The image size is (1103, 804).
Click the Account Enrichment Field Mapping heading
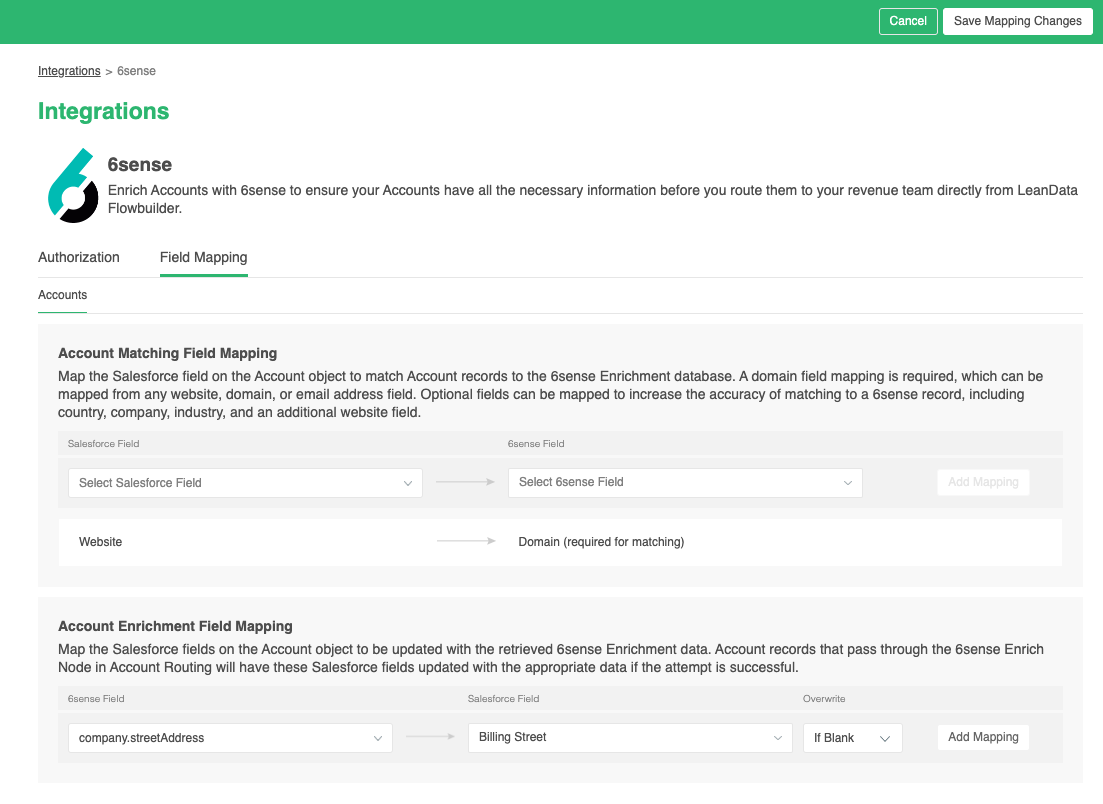tap(175, 626)
